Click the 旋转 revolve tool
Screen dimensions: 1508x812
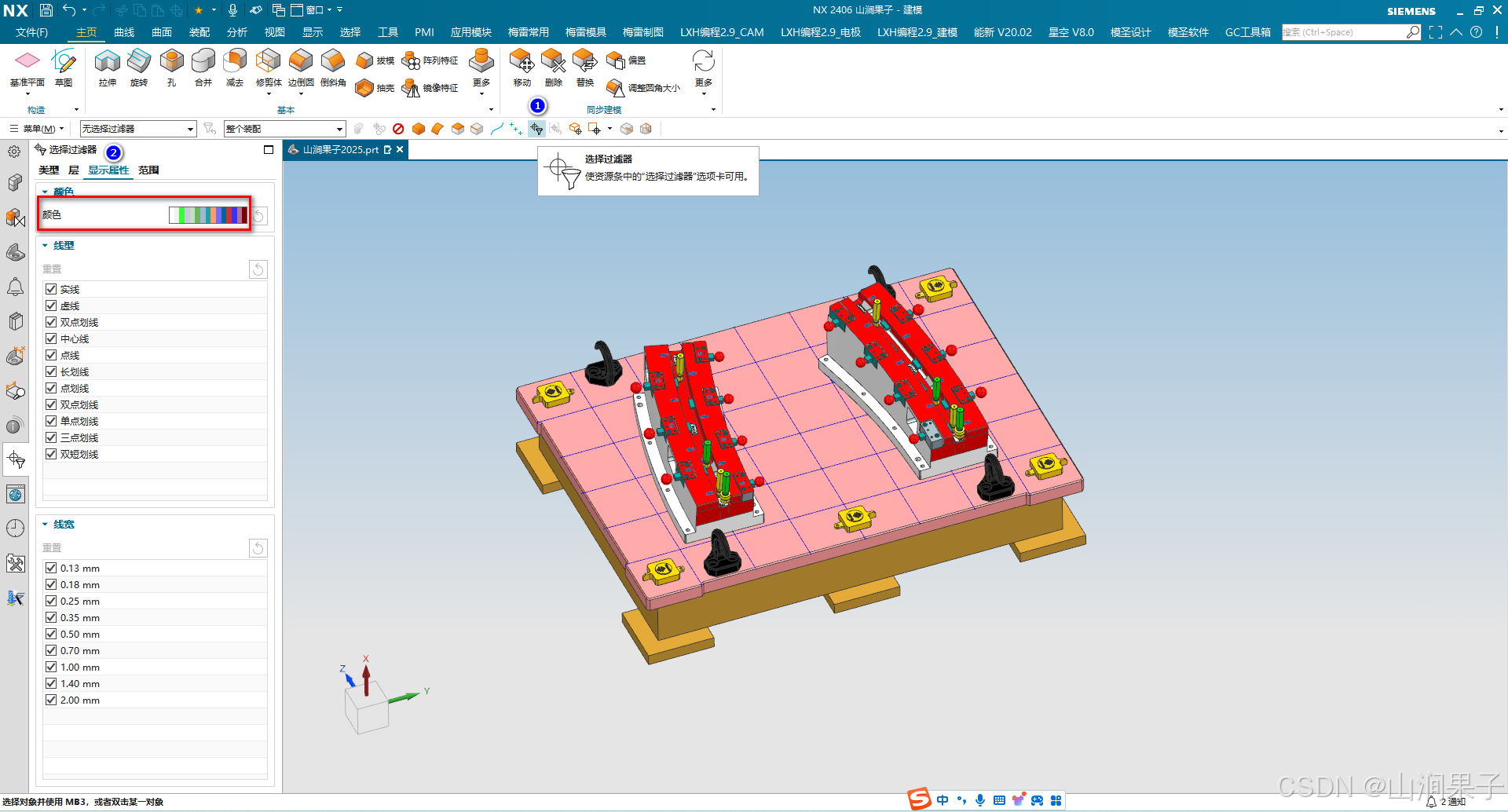(x=139, y=68)
